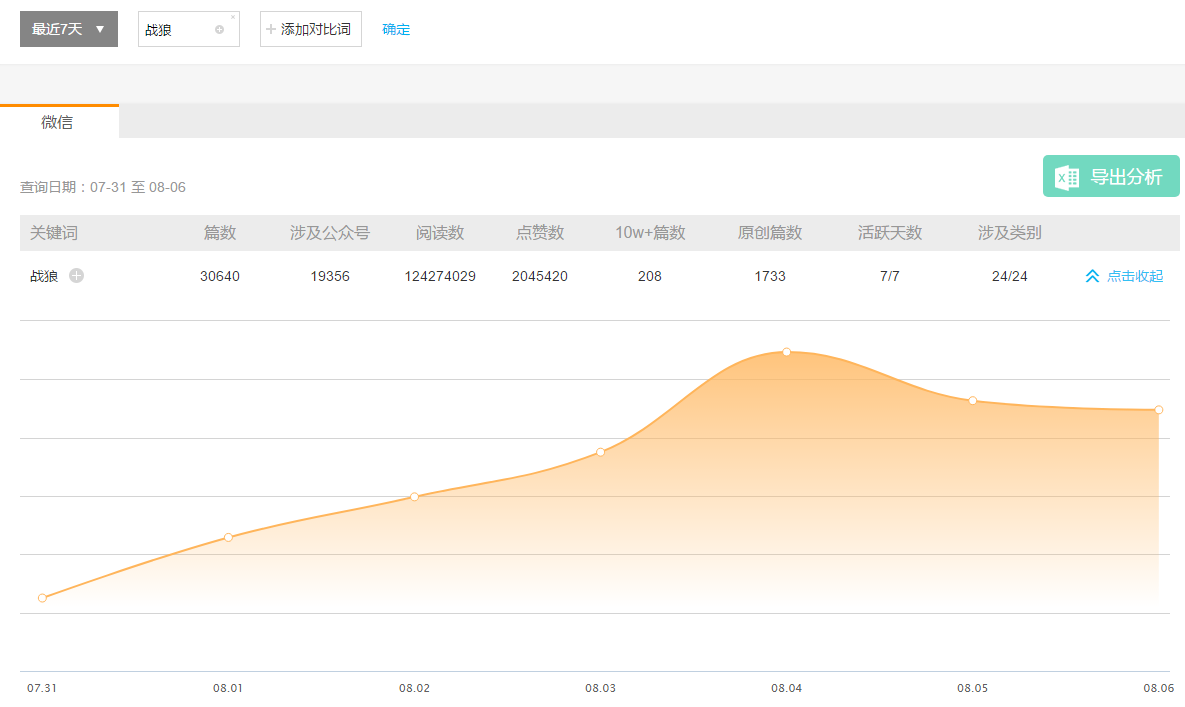The height and width of the screenshot is (707, 1185).
Task: Click the Excel icon on export button
Action: click(1067, 177)
